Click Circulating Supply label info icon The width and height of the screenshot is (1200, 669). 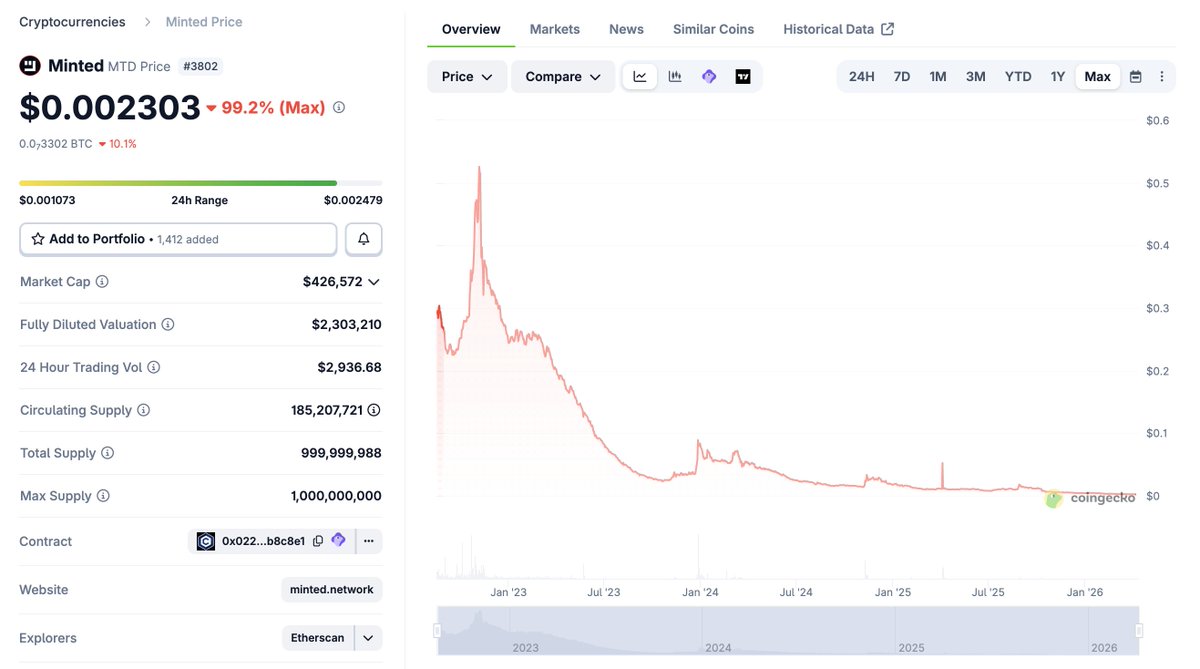point(144,410)
